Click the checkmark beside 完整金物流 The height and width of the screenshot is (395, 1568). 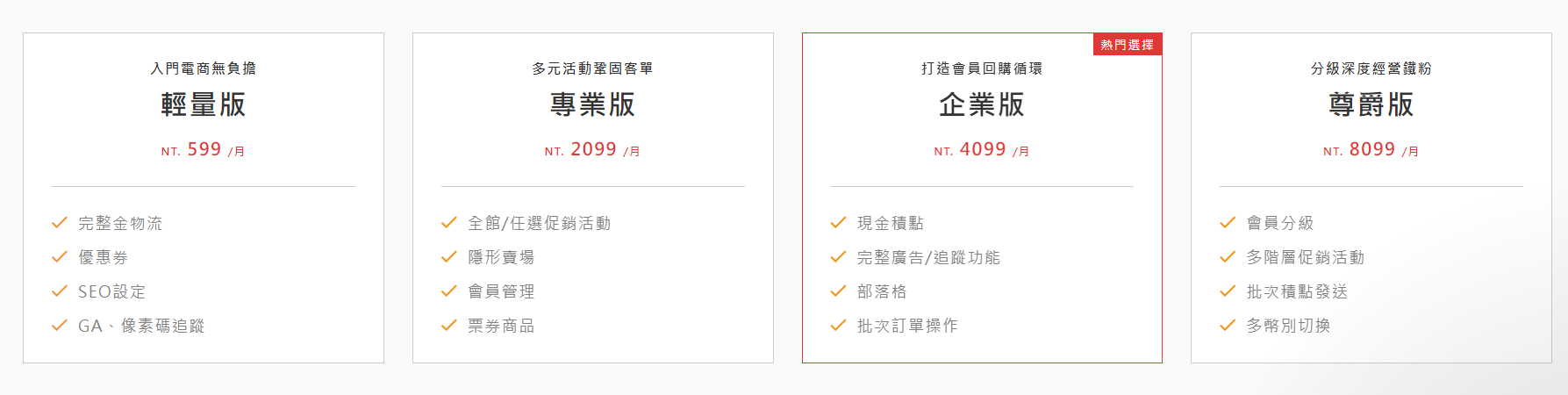point(60,223)
